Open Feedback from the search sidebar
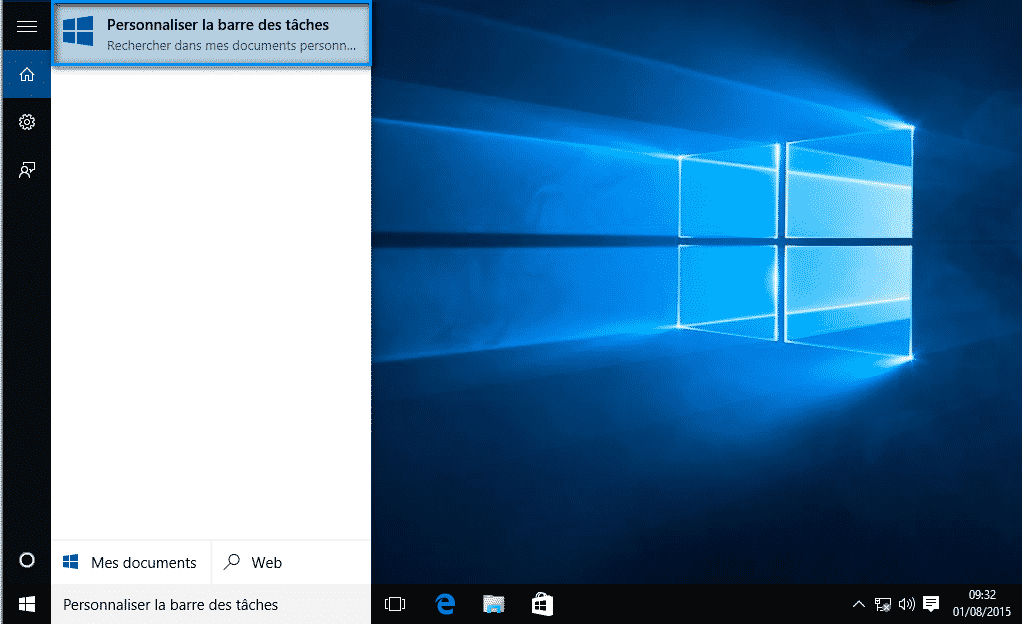1022x624 pixels. [25, 169]
